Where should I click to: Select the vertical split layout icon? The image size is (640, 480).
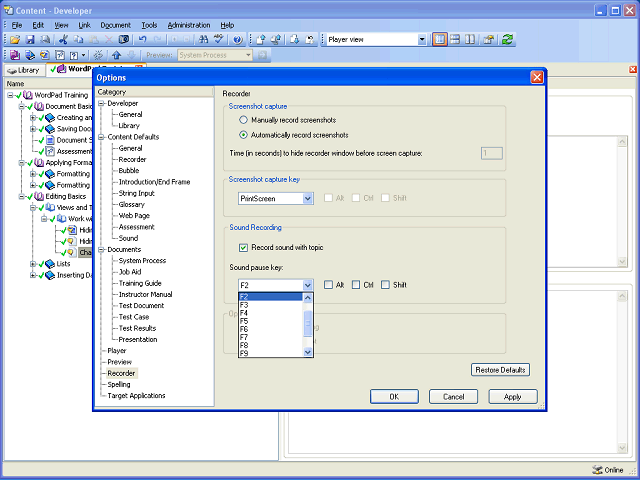[470, 40]
